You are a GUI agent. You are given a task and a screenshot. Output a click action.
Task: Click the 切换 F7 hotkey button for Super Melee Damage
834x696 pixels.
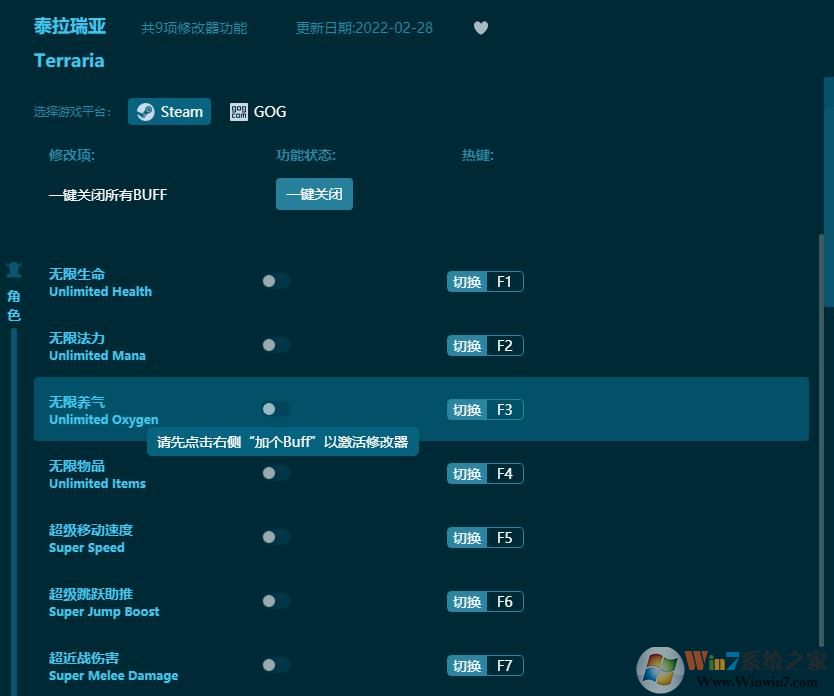coord(484,664)
